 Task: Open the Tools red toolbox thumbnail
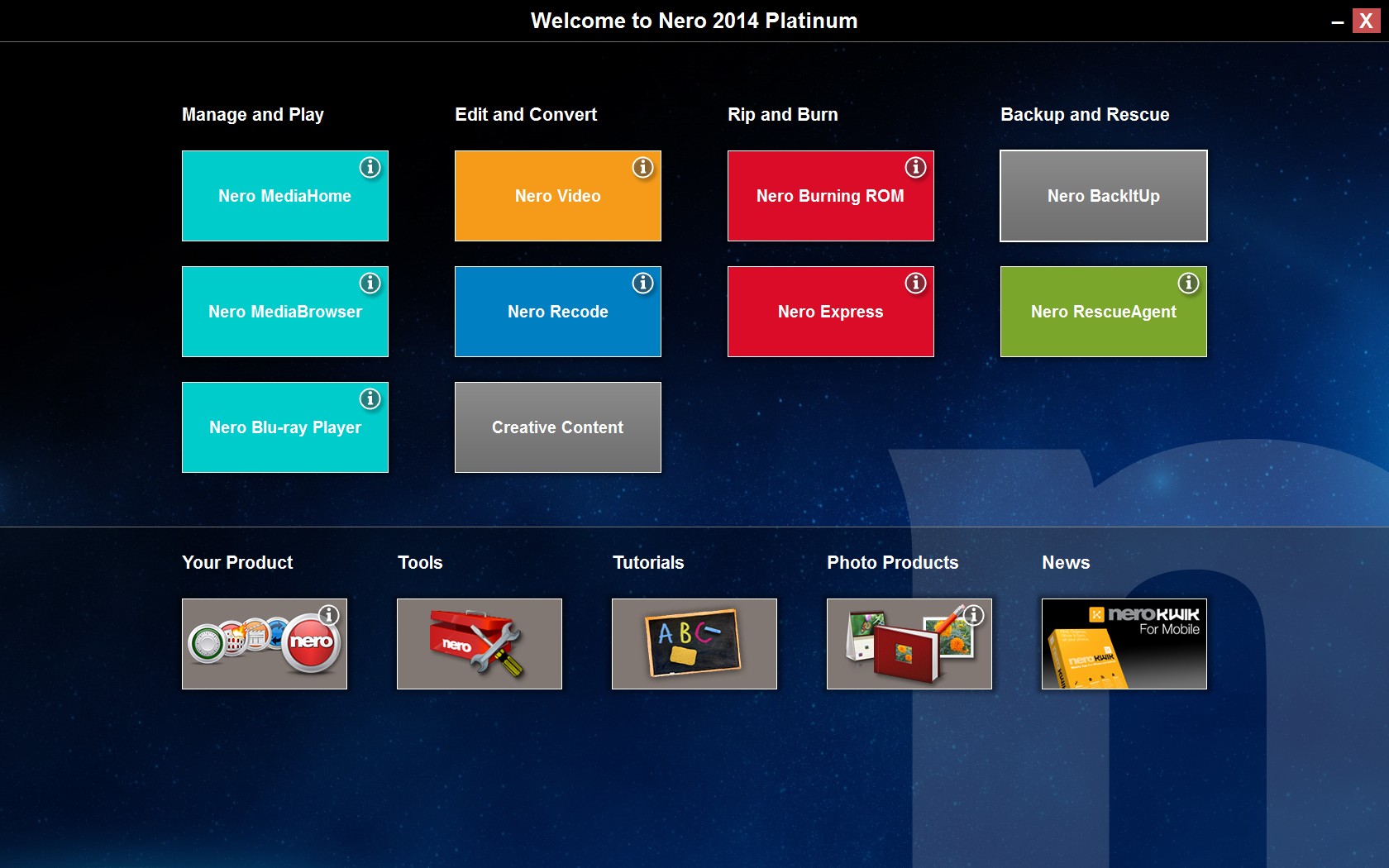tap(480, 644)
